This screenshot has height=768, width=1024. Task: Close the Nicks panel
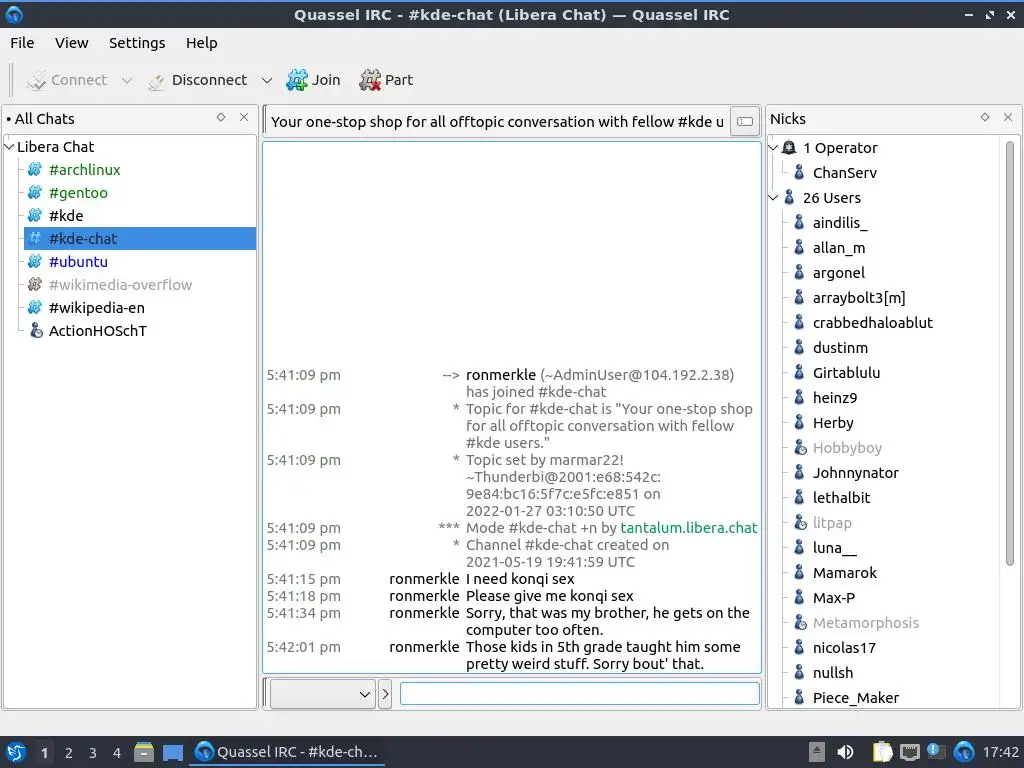(x=1008, y=118)
